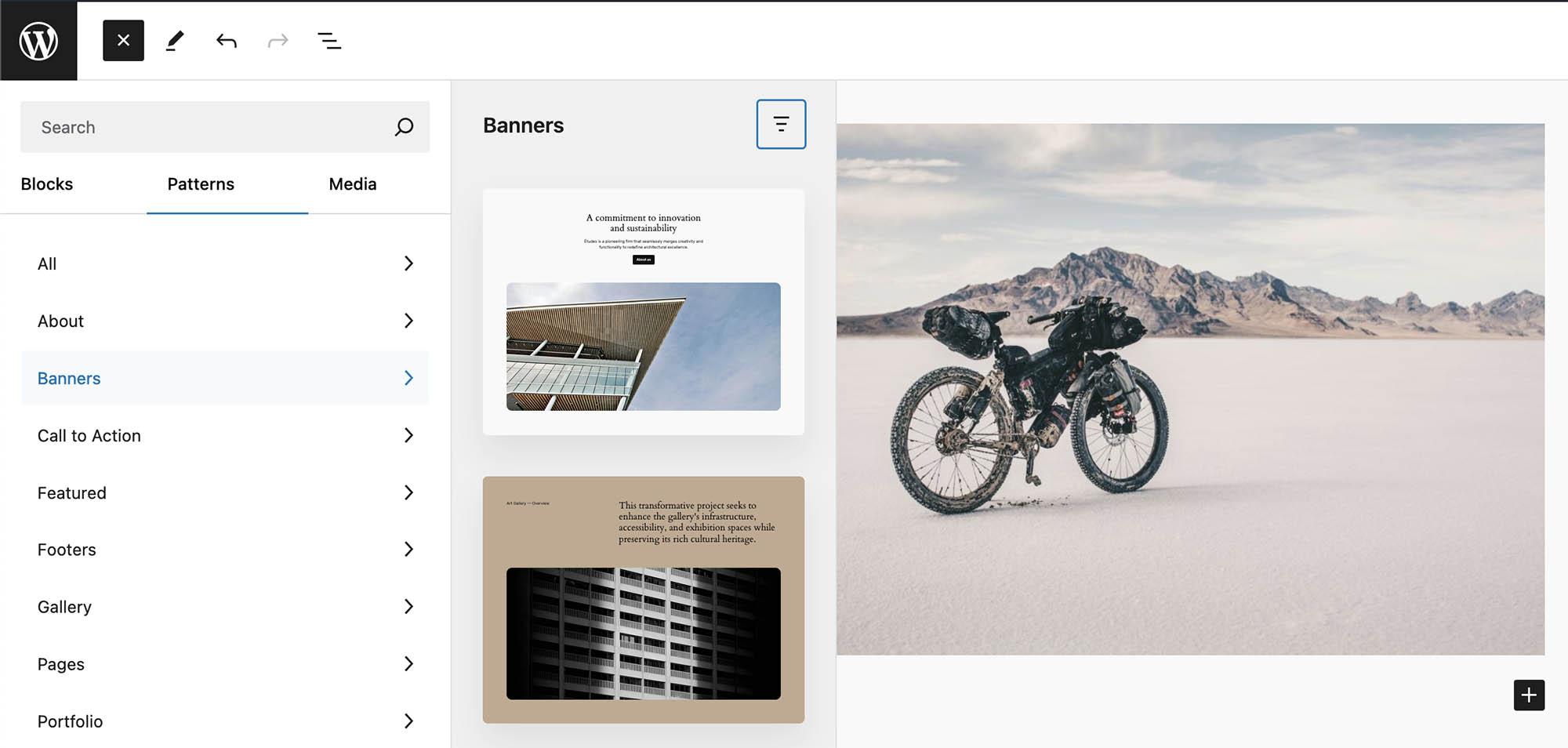This screenshot has width=1568, height=748.
Task: Open the Call to Action category
Action: click(x=225, y=436)
